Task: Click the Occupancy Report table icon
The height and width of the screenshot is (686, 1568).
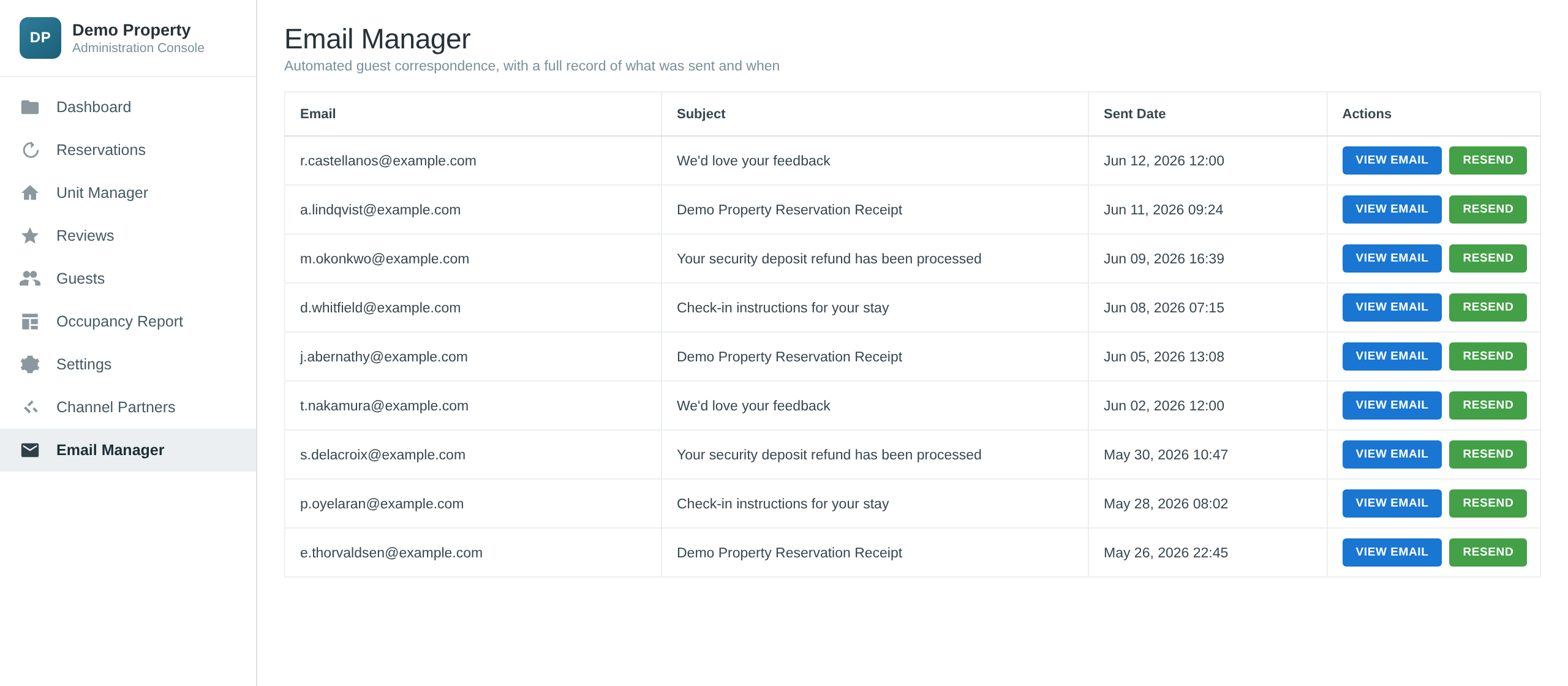Action: click(x=30, y=322)
